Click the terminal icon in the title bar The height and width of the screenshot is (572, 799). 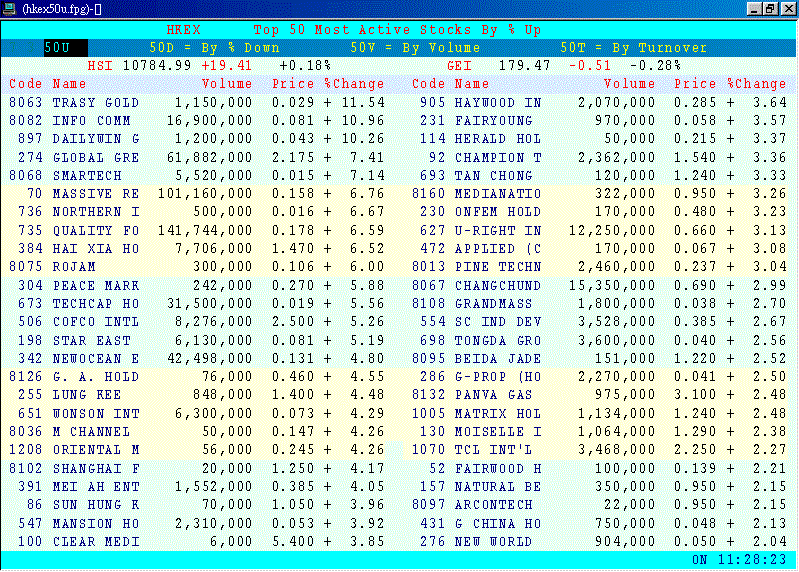[x=9, y=8]
